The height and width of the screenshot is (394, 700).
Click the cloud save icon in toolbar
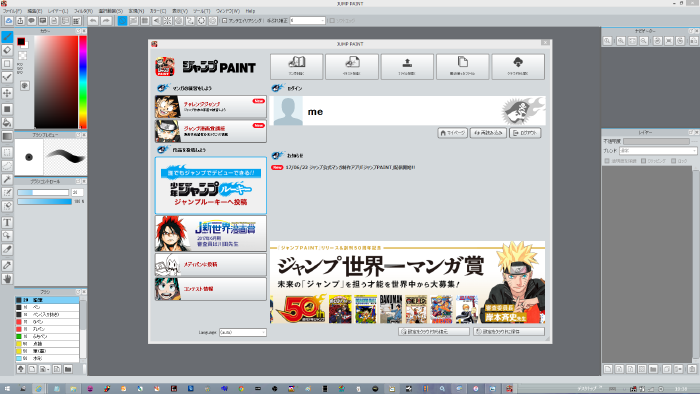[8, 21]
